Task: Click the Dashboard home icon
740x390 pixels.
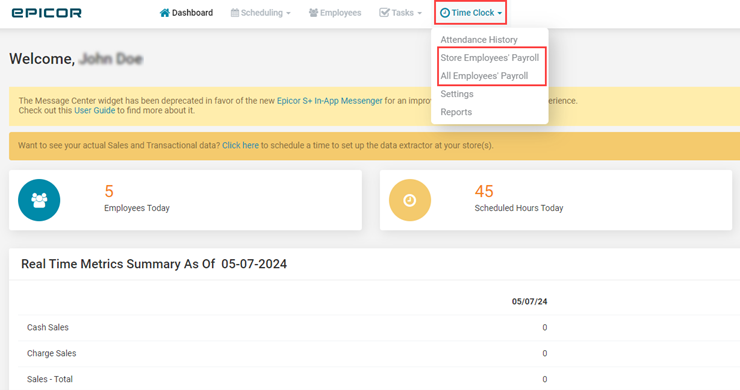Action: pos(165,13)
